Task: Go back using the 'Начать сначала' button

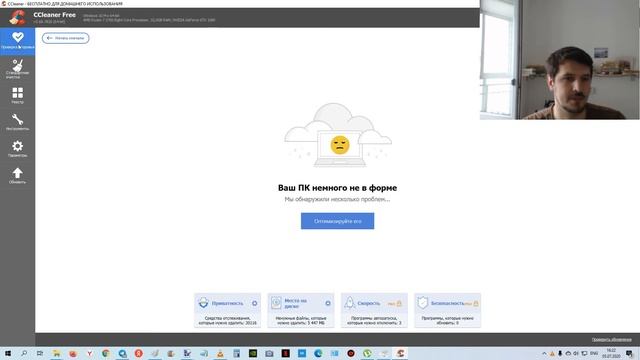Action: coord(66,38)
